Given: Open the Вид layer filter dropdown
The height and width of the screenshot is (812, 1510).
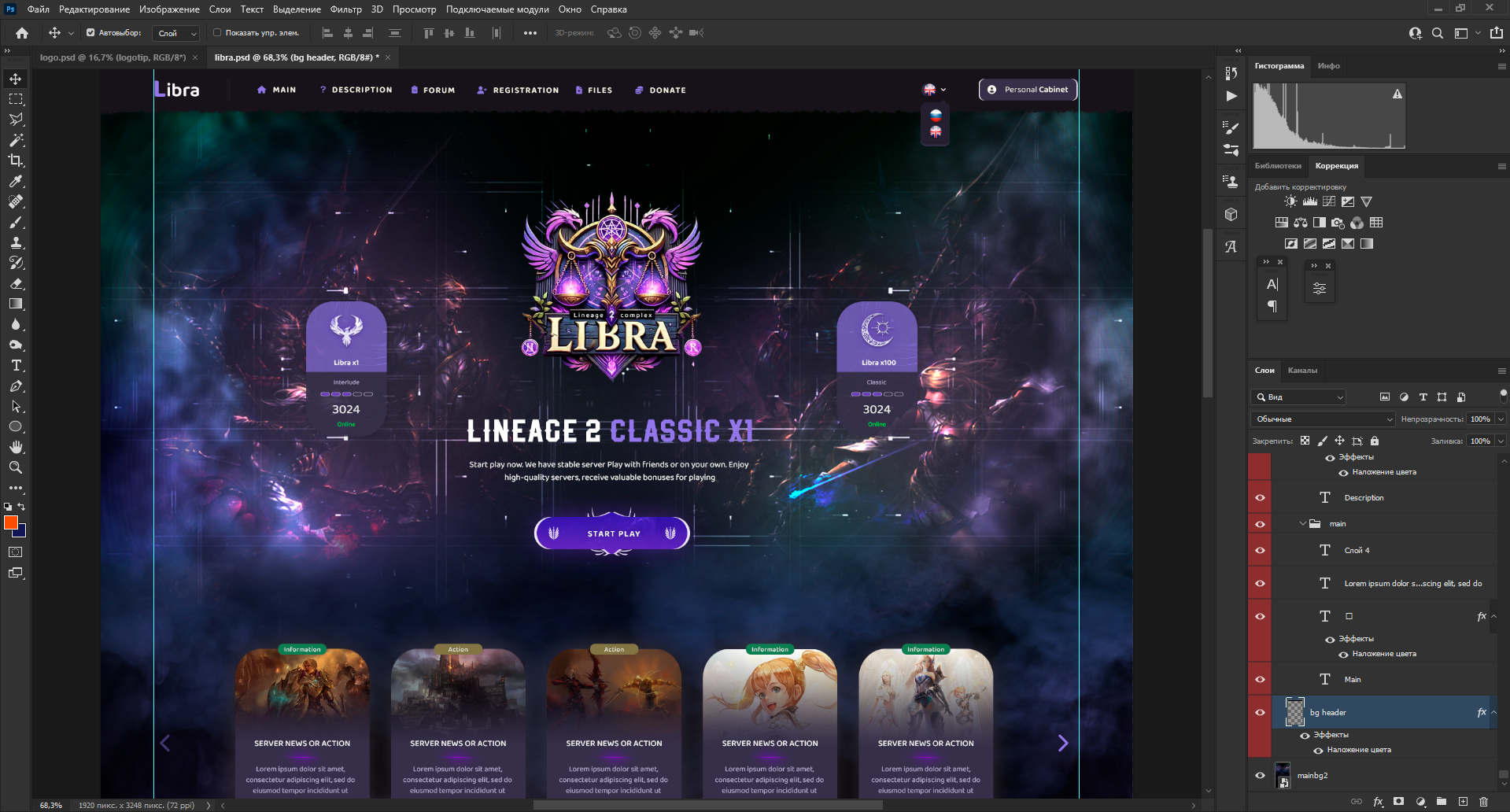Looking at the screenshot, I should coord(1299,397).
